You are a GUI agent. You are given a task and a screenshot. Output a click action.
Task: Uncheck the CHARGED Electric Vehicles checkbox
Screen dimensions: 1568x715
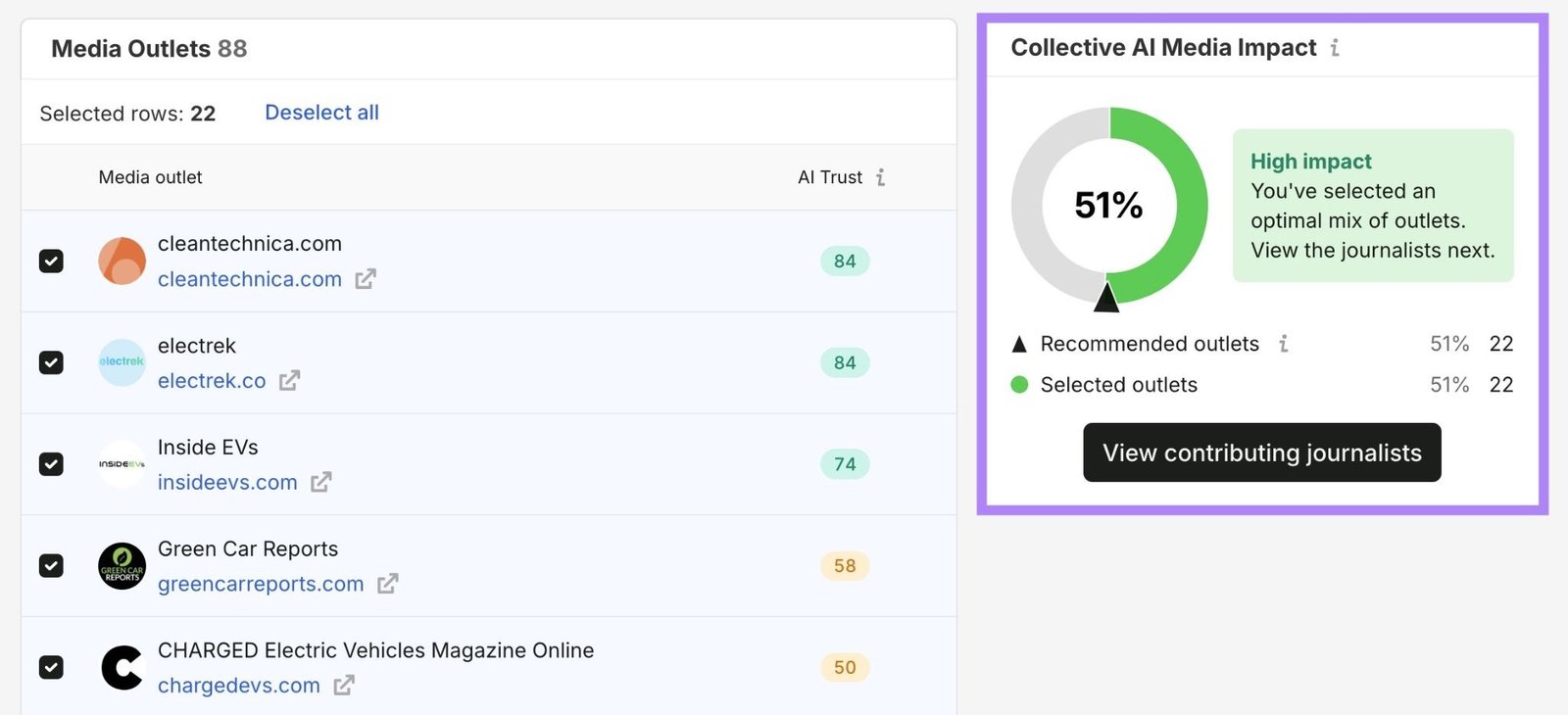(x=51, y=668)
